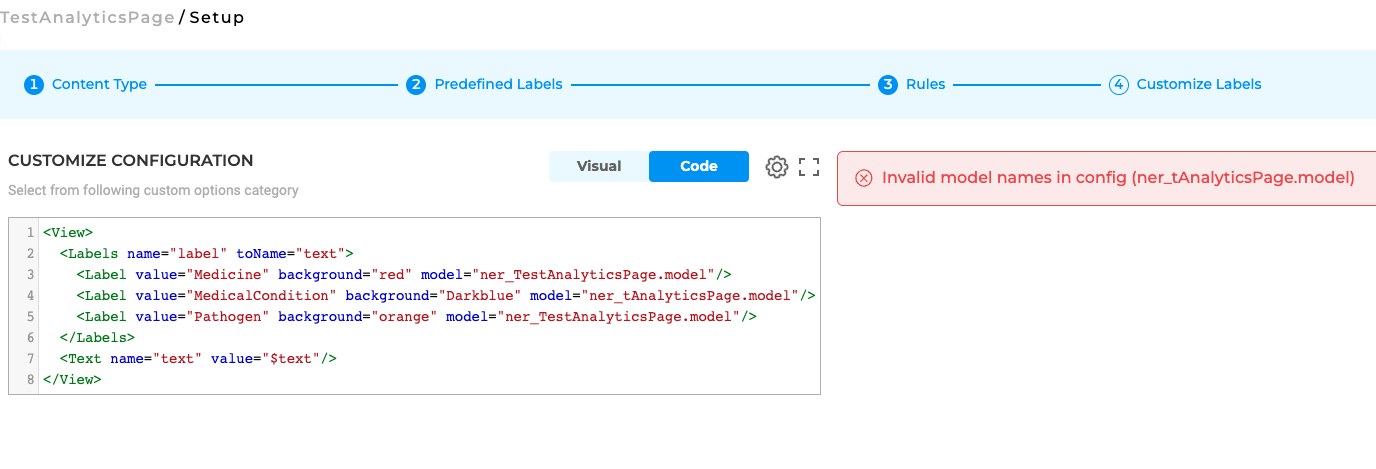Click the Pathogen label line in editor
Screen dimensions: 1376x469
point(417,317)
